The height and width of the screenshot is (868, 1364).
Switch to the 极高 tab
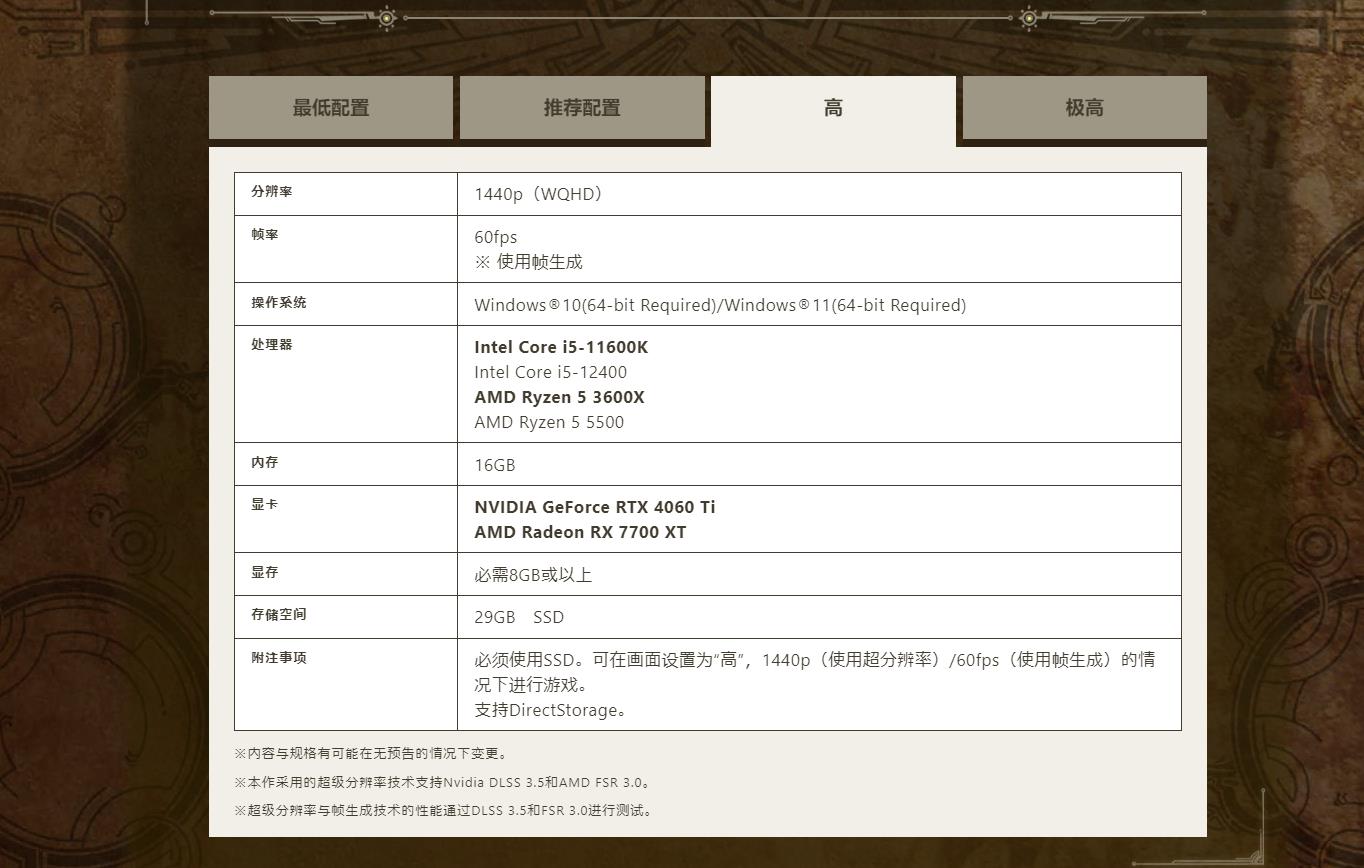pos(1084,108)
